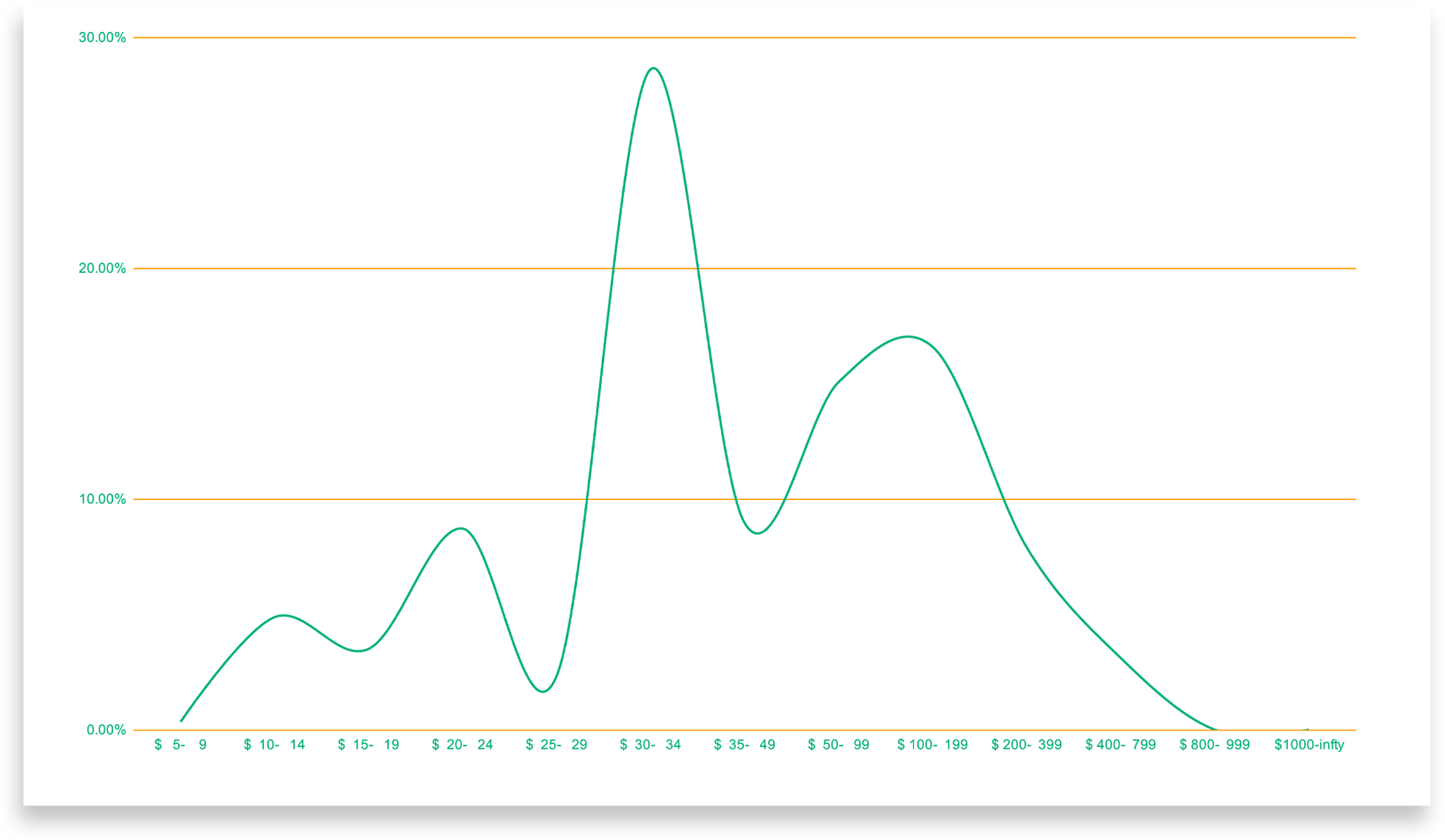This screenshot has width=1445, height=840.
Task: Select the $ 10- 14 category label
Action: click(x=274, y=745)
